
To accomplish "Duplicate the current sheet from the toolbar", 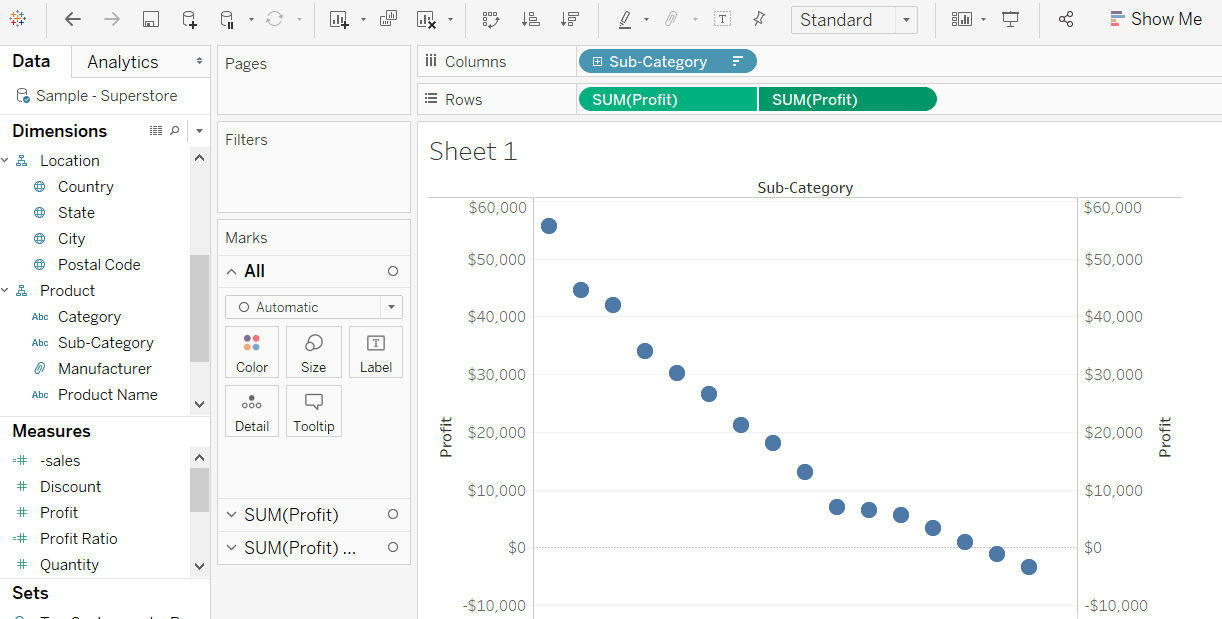I will coord(389,19).
